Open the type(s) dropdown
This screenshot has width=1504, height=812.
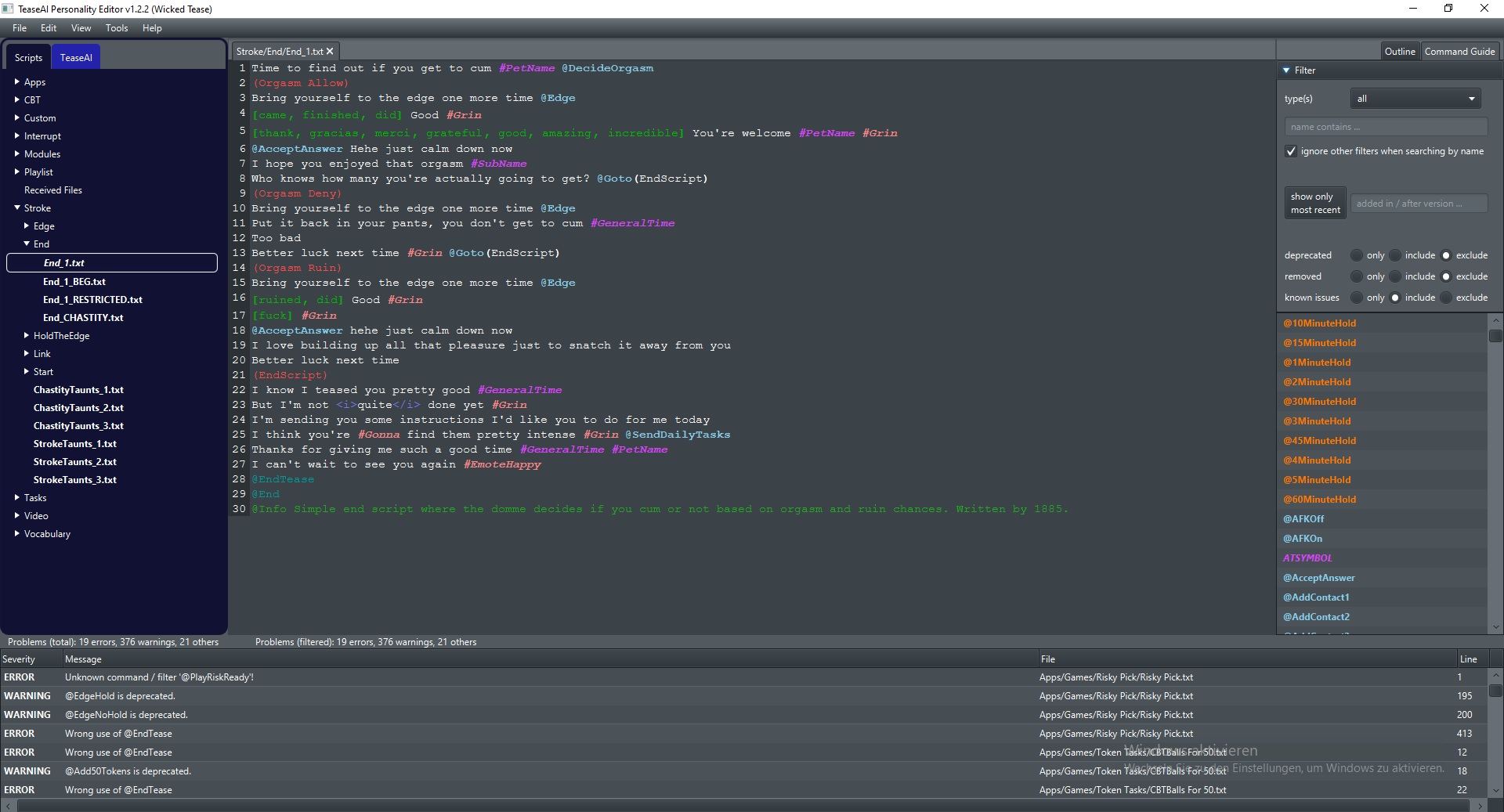tap(1415, 99)
